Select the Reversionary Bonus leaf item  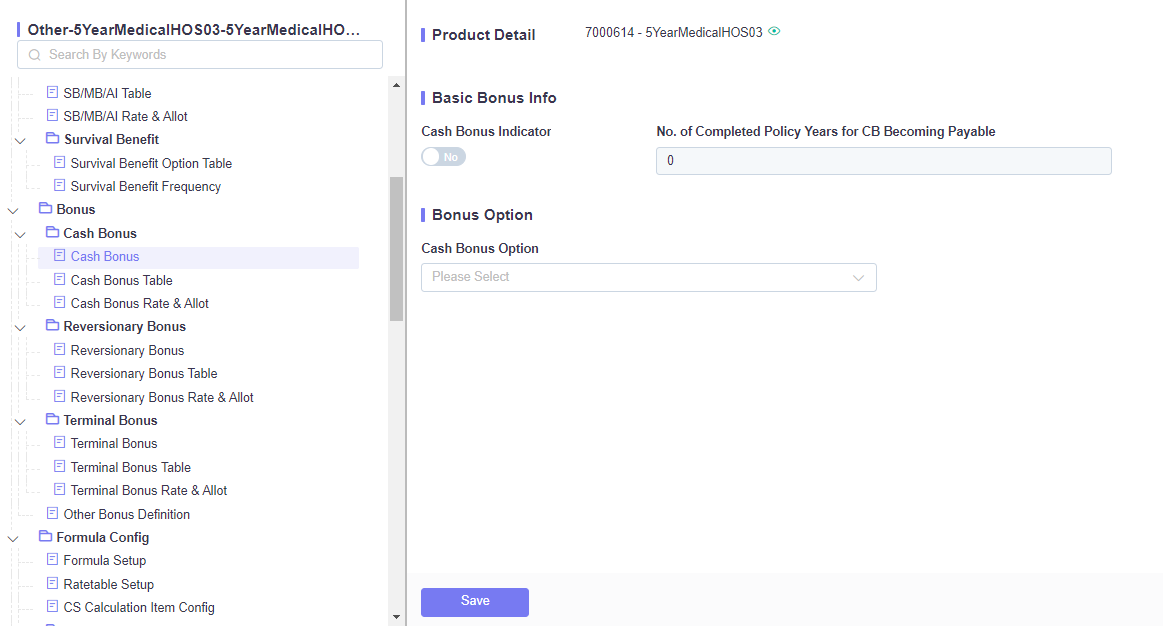[x=127, y=351]
